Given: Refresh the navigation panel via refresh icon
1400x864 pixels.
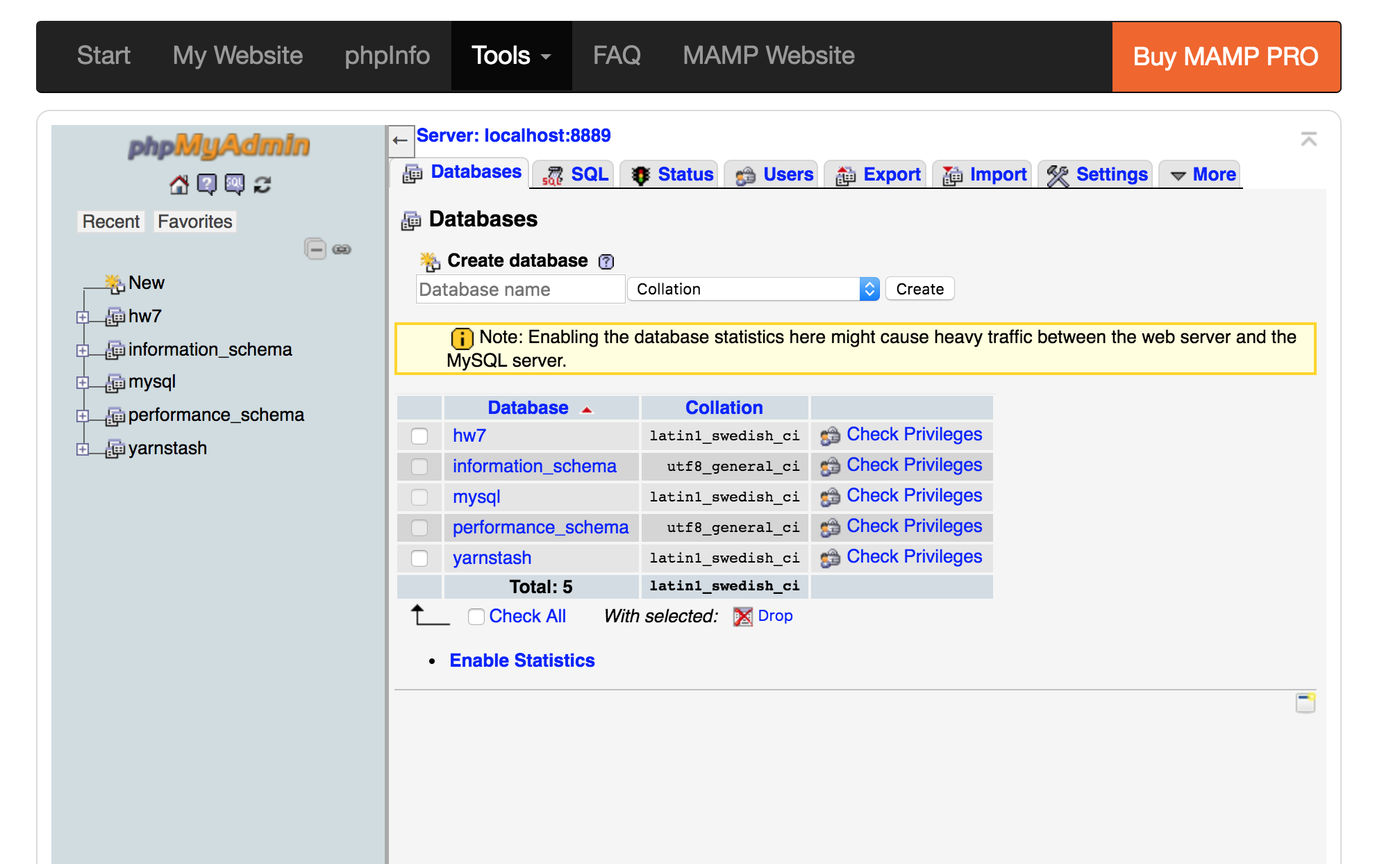Looking at the screenshot, I should point(262,184).
